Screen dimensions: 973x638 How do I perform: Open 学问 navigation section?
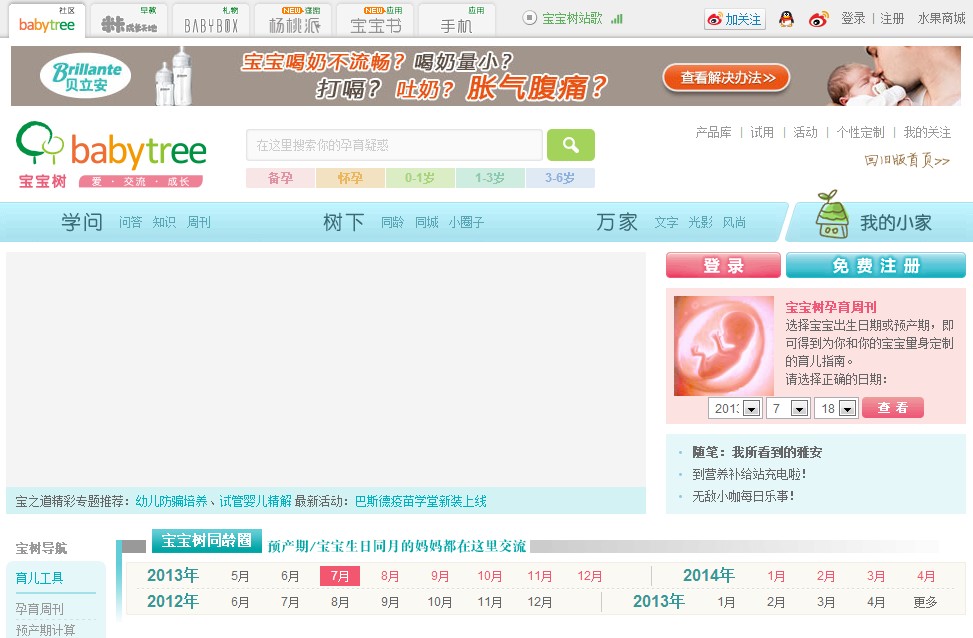(82, 222)
